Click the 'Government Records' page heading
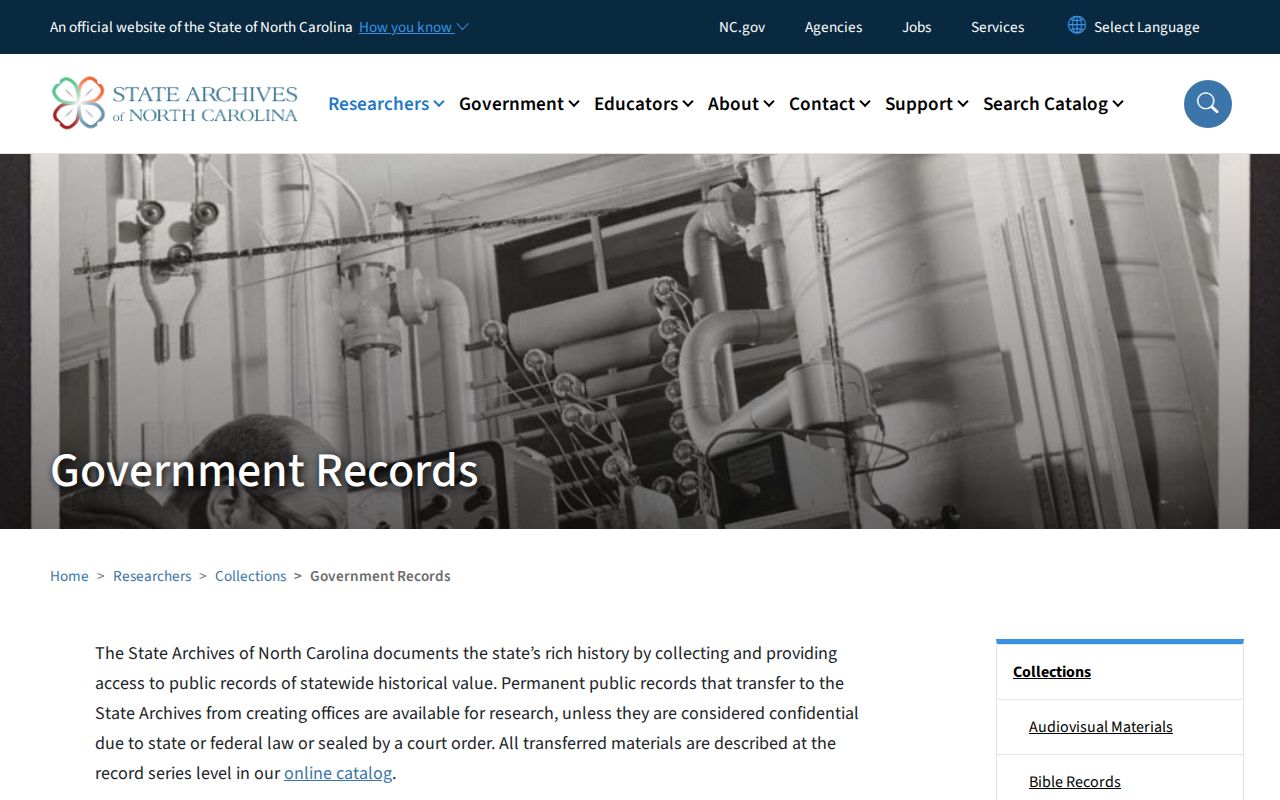The height and width of the screenshot is (800, 1280). 264,470
